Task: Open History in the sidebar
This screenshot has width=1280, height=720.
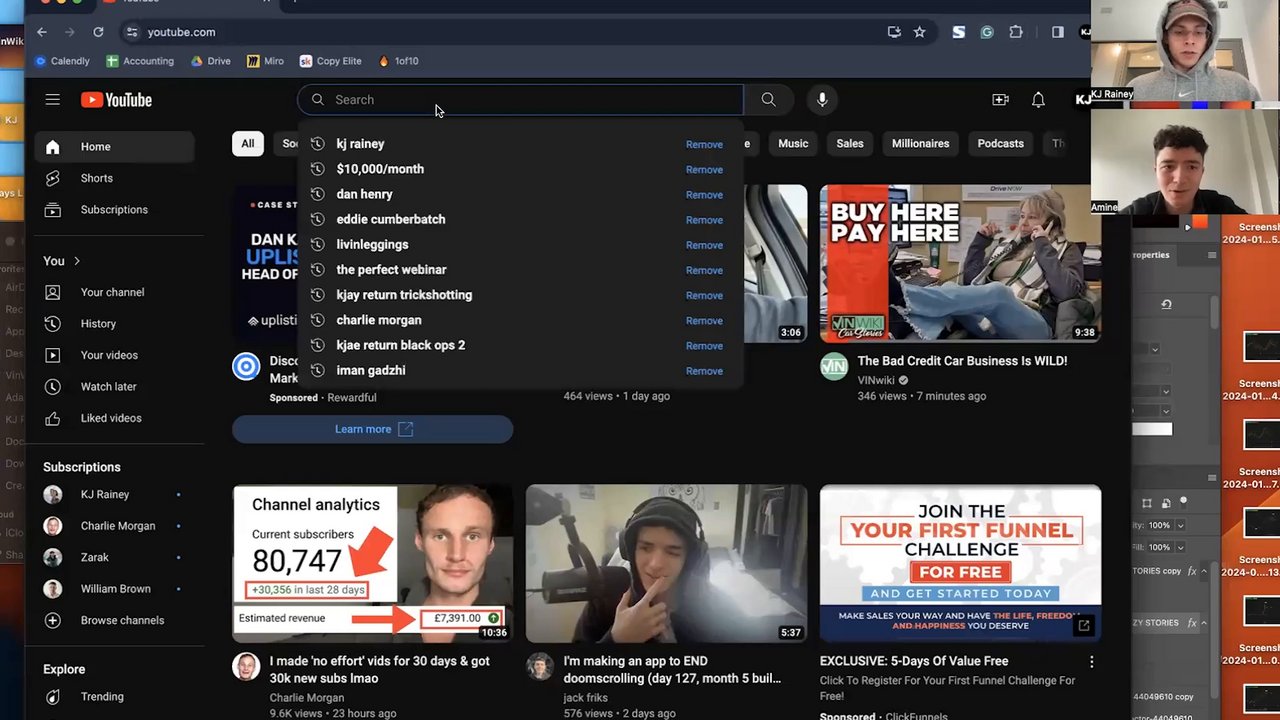Action: (x=114, y=324)
